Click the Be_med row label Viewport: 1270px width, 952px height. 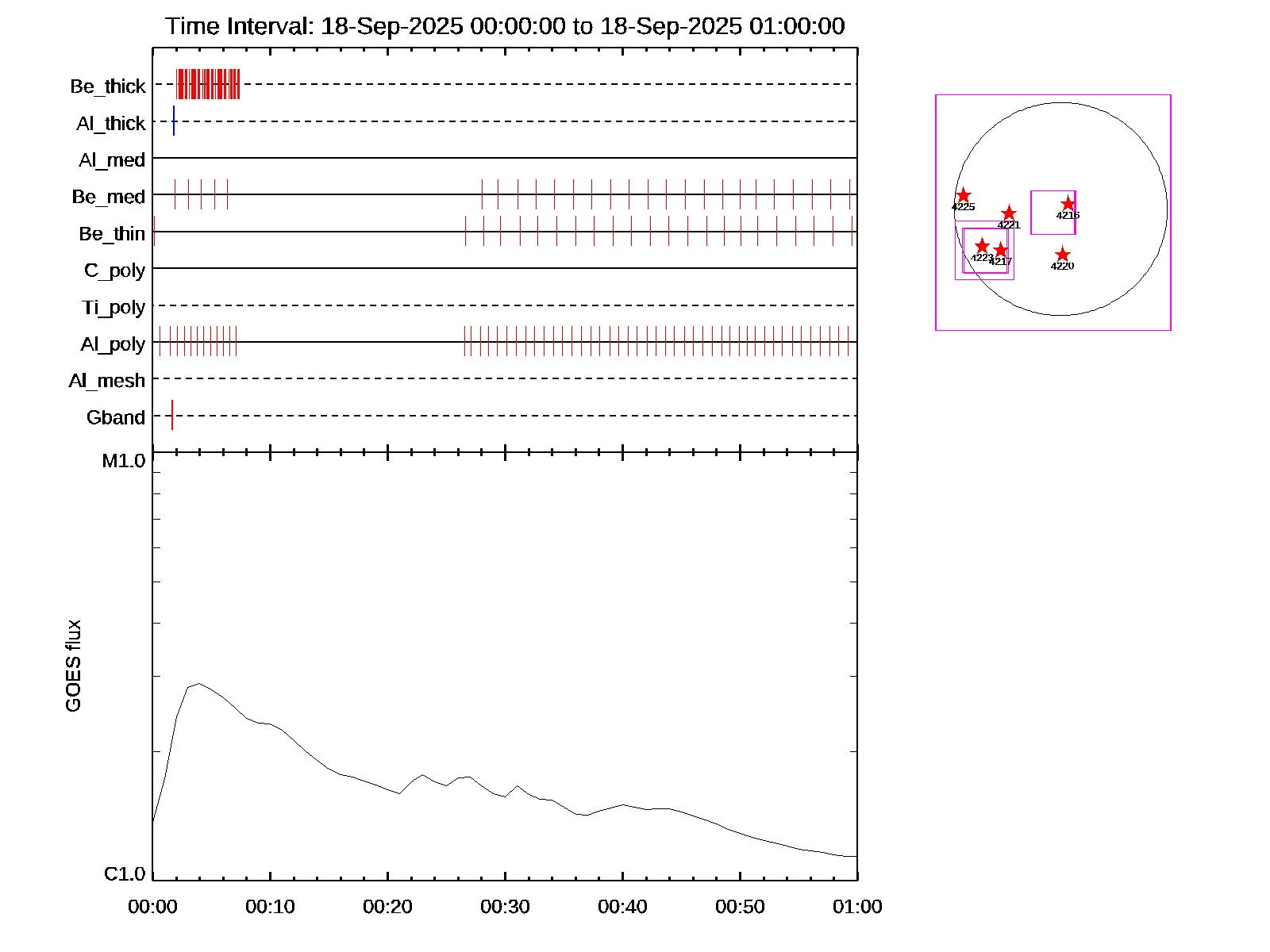click(x=109, y=197)
